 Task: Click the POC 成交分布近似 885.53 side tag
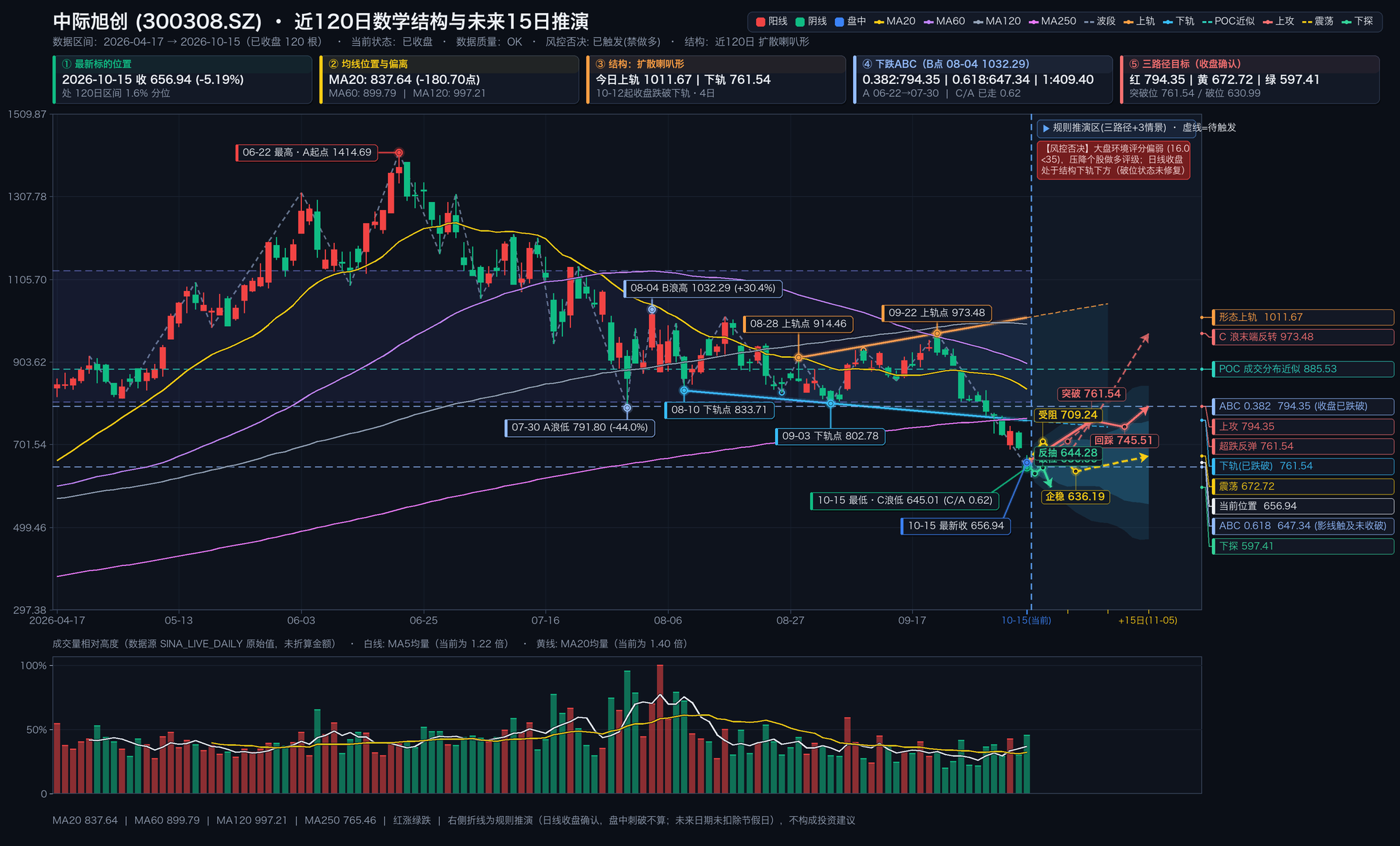(1302, 369)
